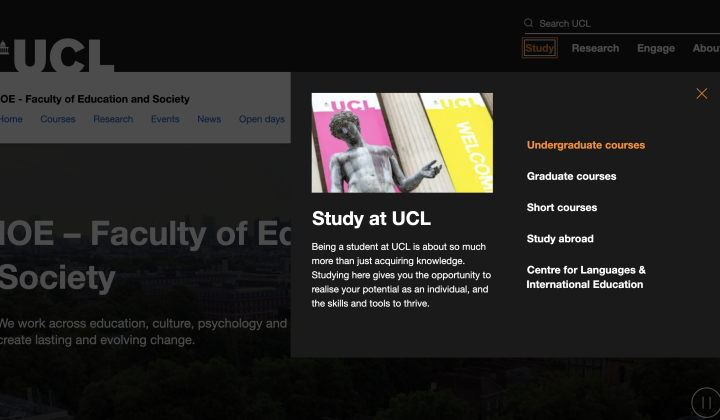Screen dimensions: 720x420
Task: Open Study abroad link
Action: click(x=560, y=239)
